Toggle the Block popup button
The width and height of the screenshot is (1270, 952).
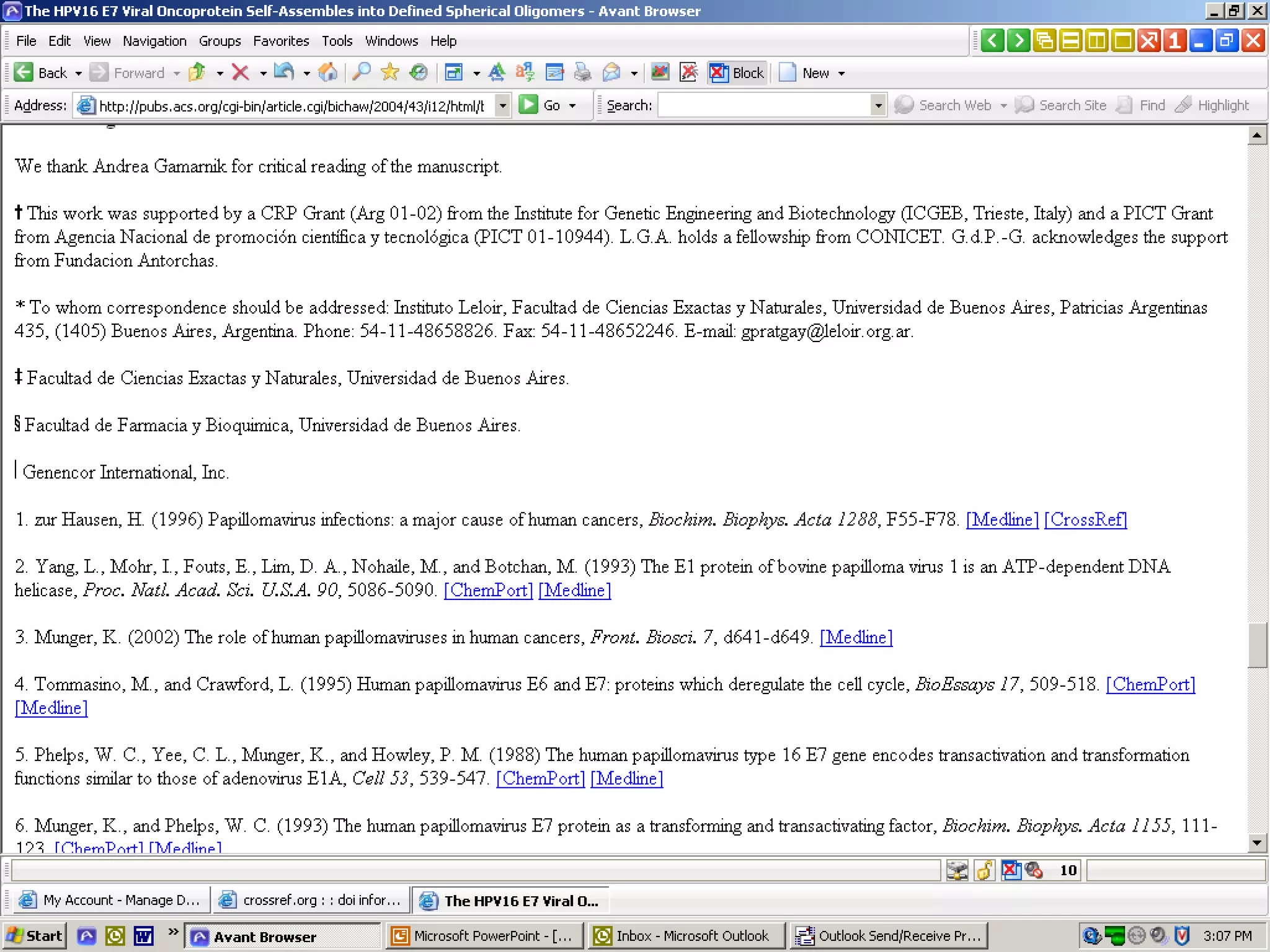737,73
